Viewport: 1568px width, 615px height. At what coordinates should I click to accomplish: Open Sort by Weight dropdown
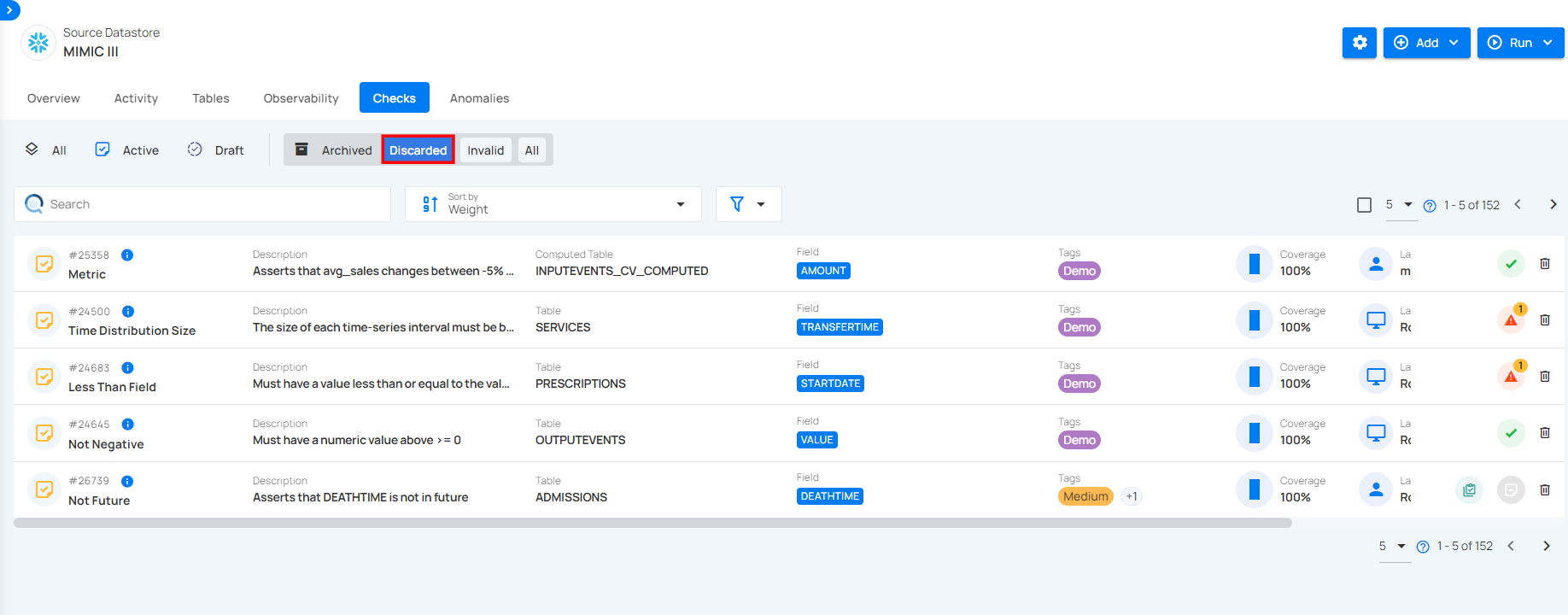coord(553,204)
